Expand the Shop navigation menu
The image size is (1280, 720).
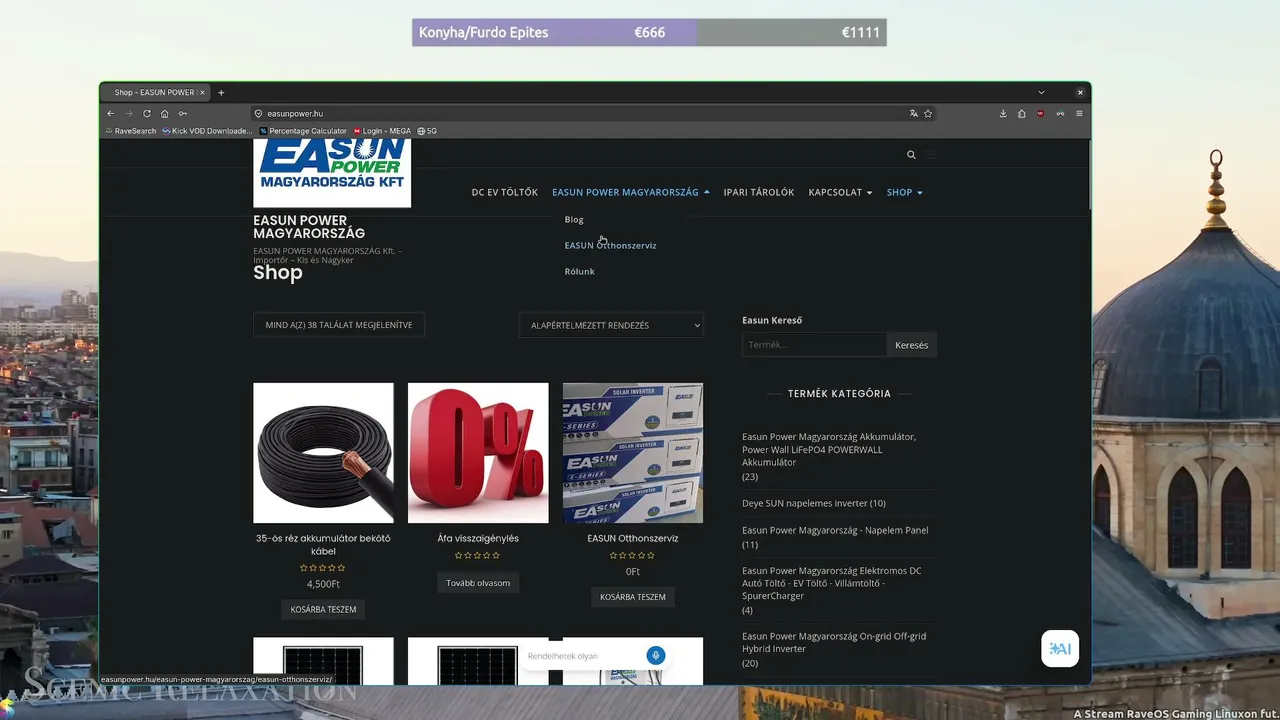pos(904,192)
